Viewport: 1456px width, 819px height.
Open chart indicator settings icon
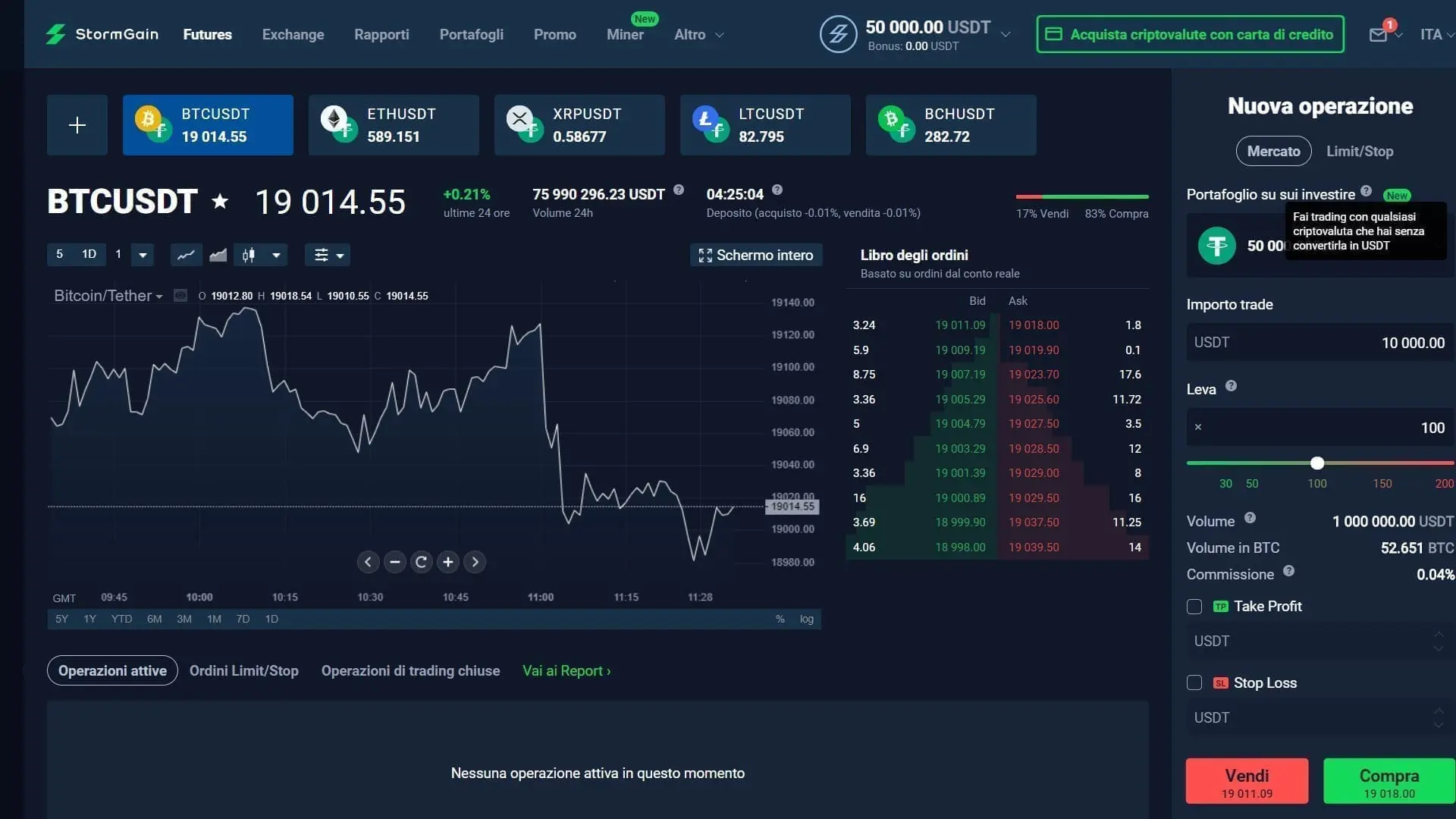pyautogui.click(x=322, y=255)
